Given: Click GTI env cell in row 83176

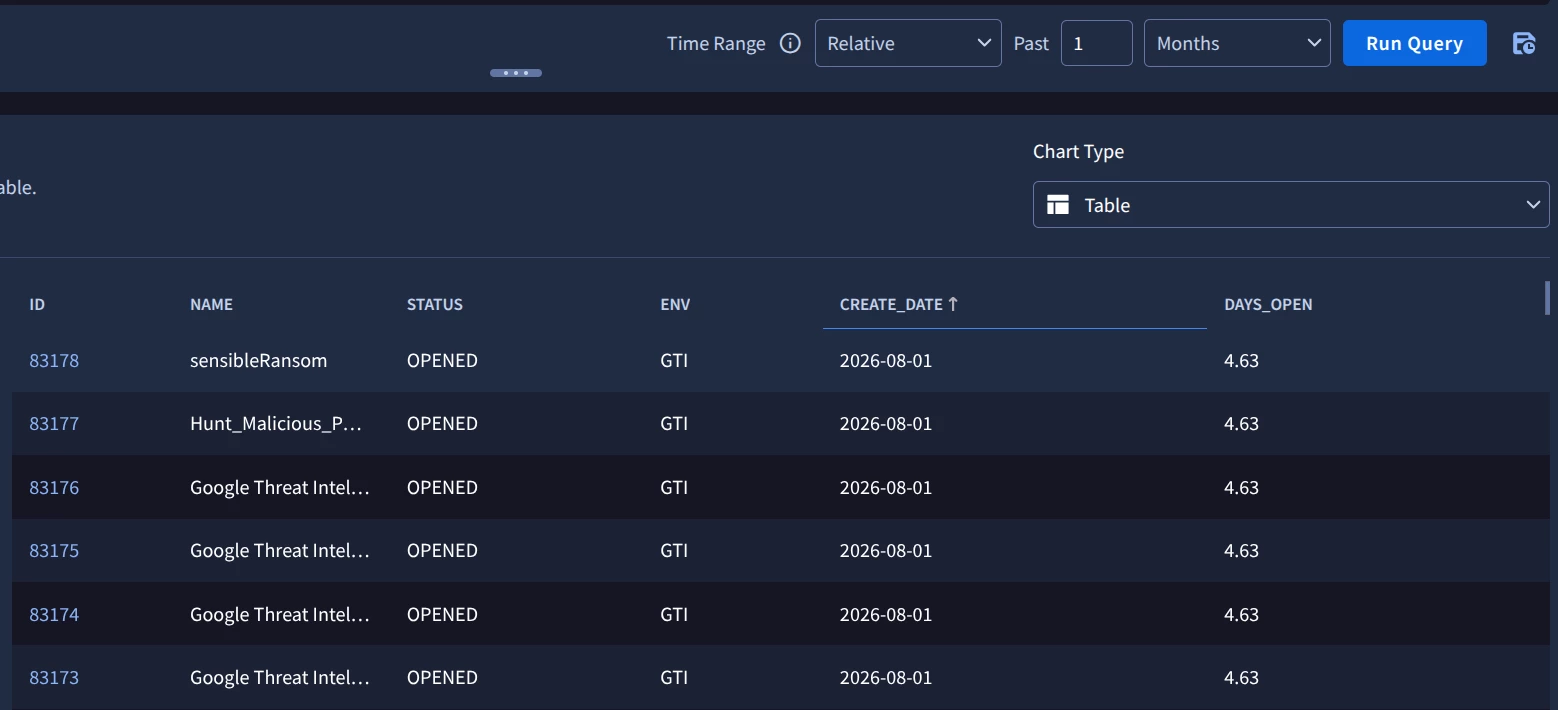Looking at the screenshot, I should coord(674,487).
